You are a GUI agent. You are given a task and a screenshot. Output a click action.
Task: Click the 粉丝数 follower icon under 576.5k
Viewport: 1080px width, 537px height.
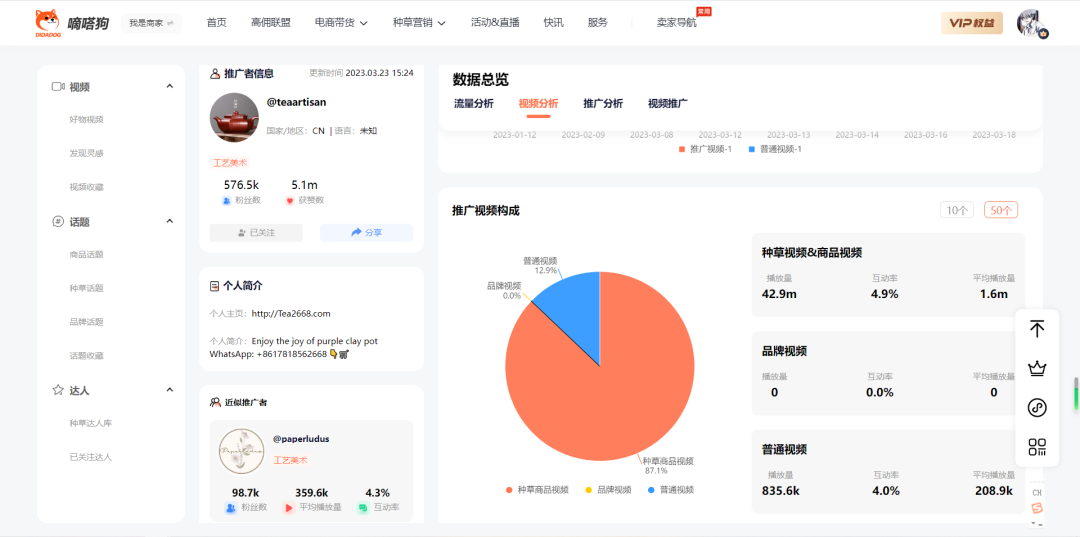226,200
